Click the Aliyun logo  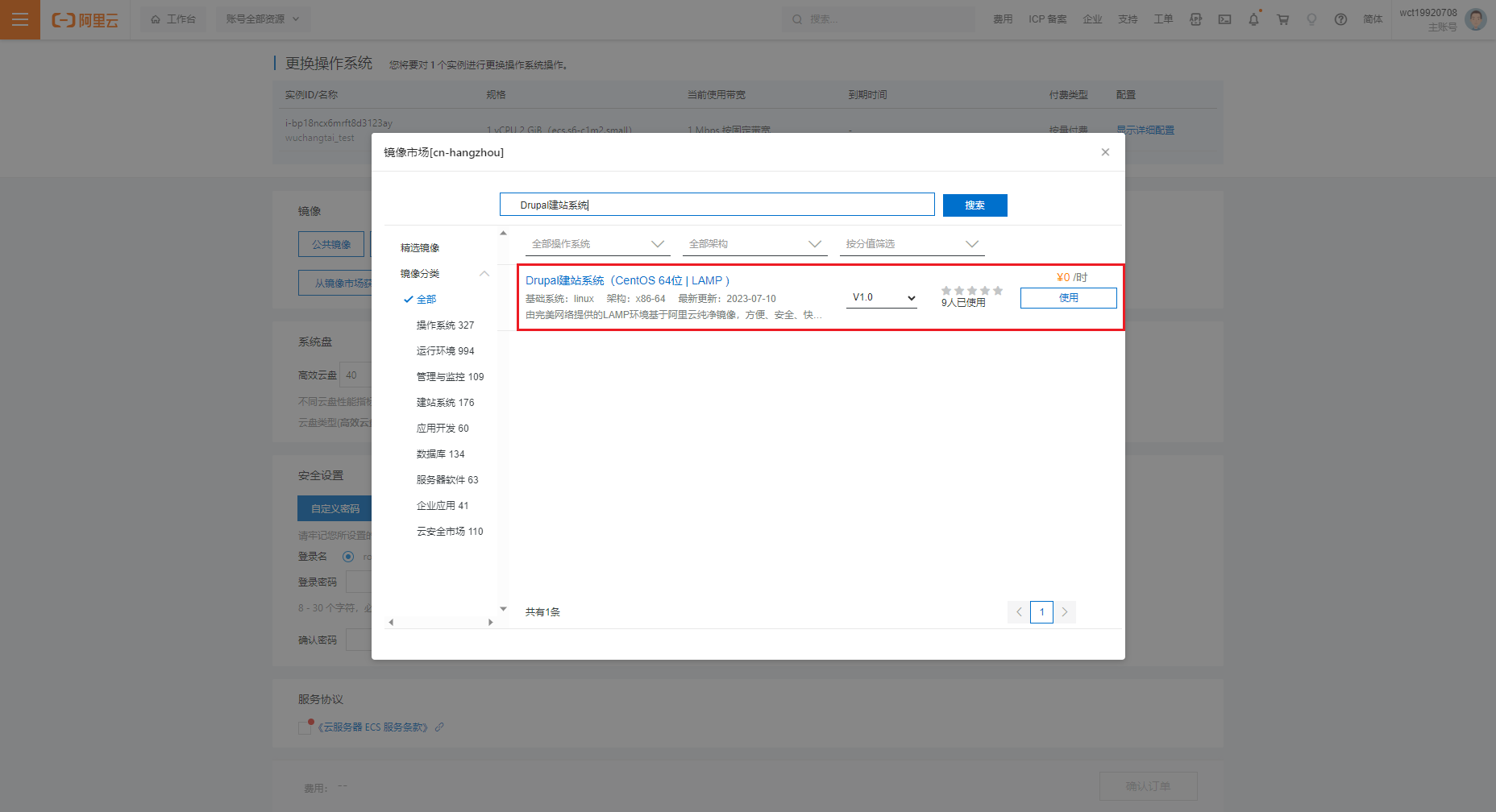[85, 20]
